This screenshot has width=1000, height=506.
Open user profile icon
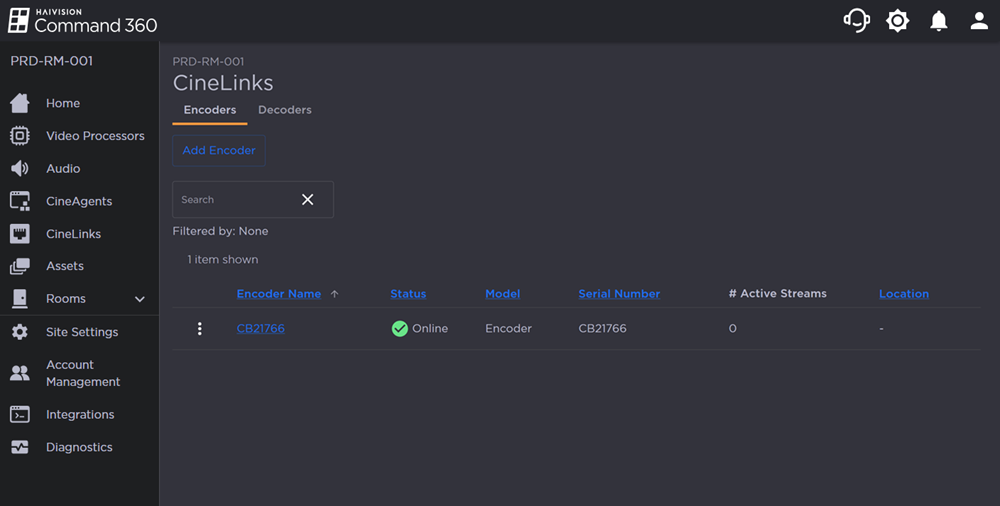click(979, 21)
